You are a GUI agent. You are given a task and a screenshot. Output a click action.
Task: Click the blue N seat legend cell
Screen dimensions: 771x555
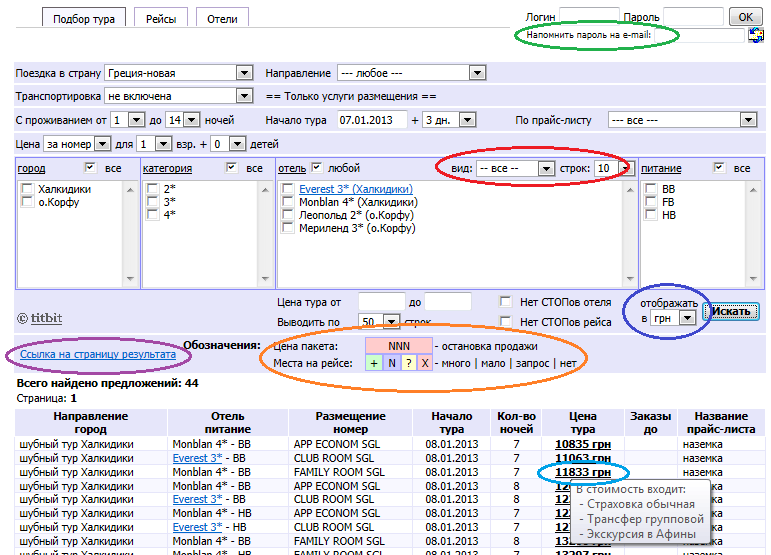[x=392, y=363]
